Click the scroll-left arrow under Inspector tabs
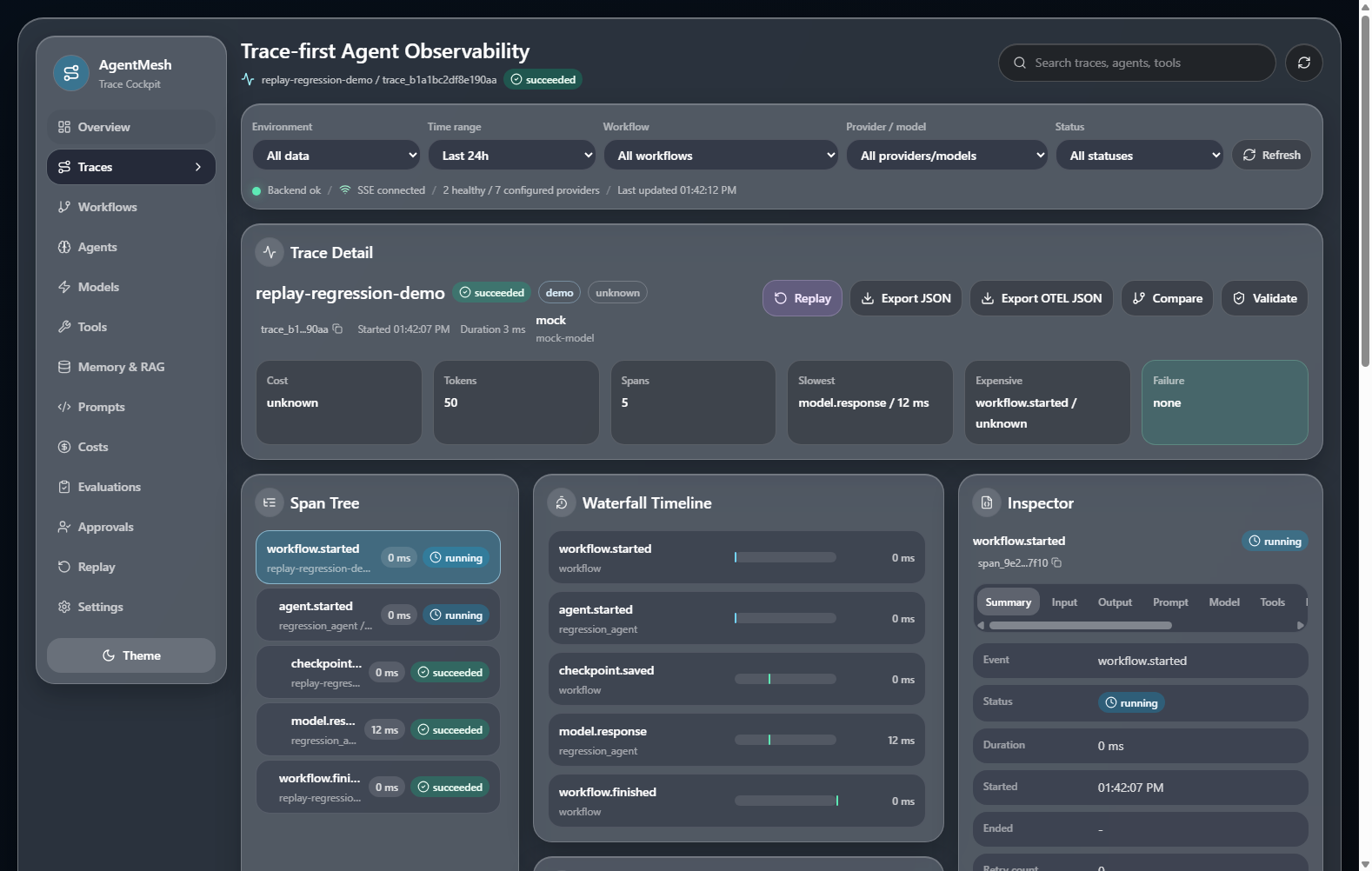The image size is (1372, 871). (x=982, y=625)
